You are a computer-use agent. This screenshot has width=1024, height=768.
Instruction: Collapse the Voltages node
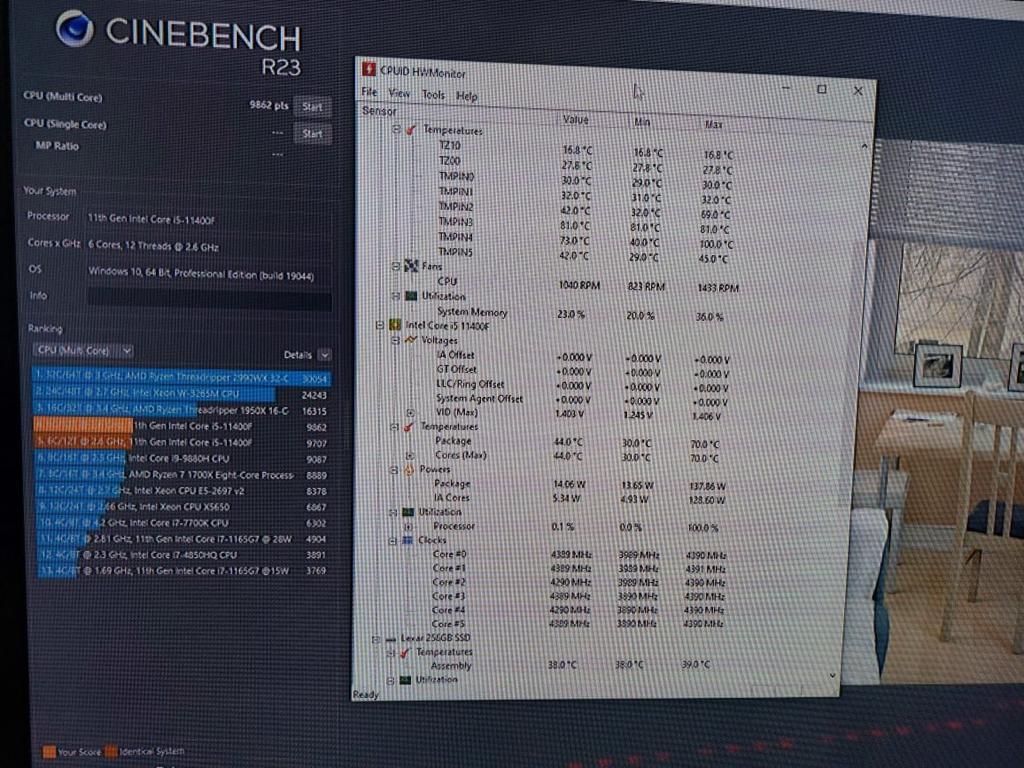coord(395,340)
